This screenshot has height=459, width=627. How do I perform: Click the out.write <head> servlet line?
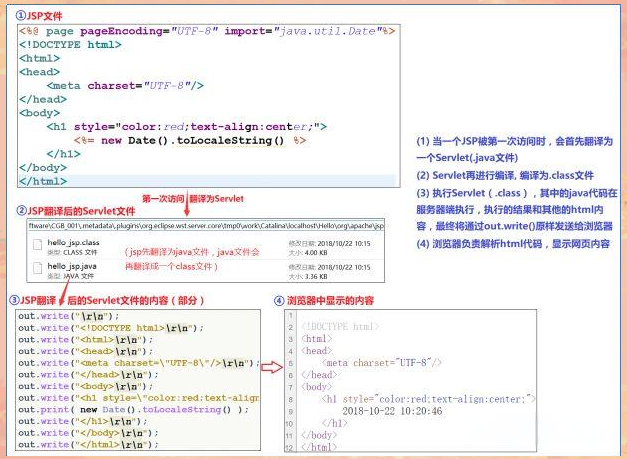(x=86, y=351)
